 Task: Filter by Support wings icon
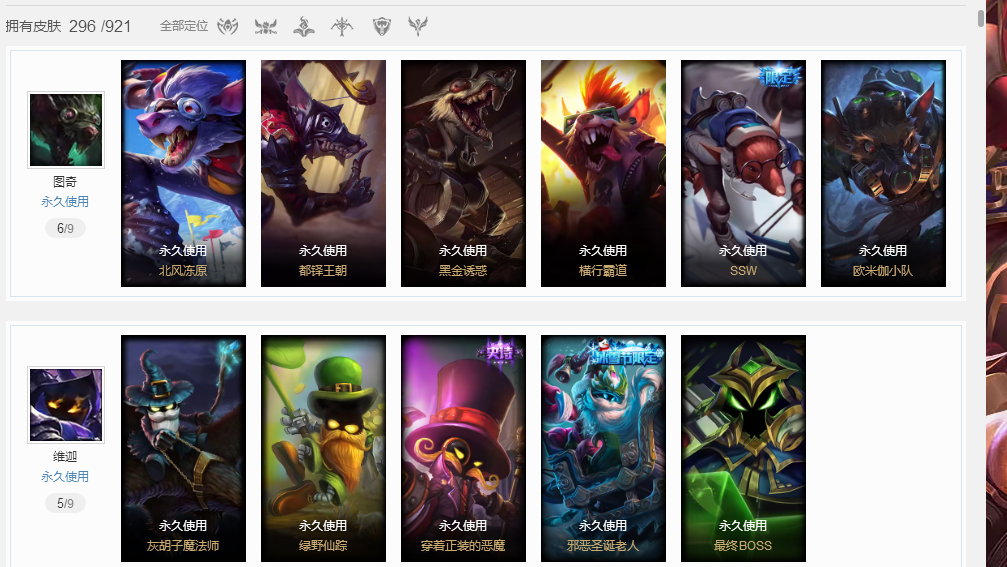(x=418, y=26)
